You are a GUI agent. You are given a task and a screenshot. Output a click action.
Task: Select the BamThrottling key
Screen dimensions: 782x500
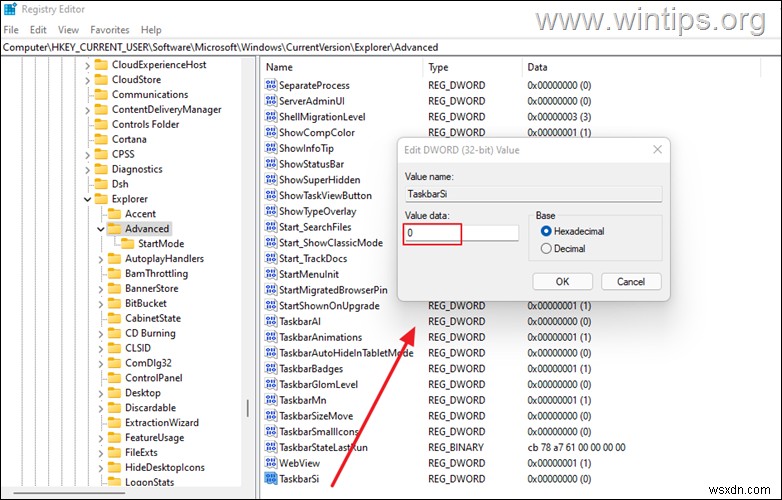[x=156, y=274]
